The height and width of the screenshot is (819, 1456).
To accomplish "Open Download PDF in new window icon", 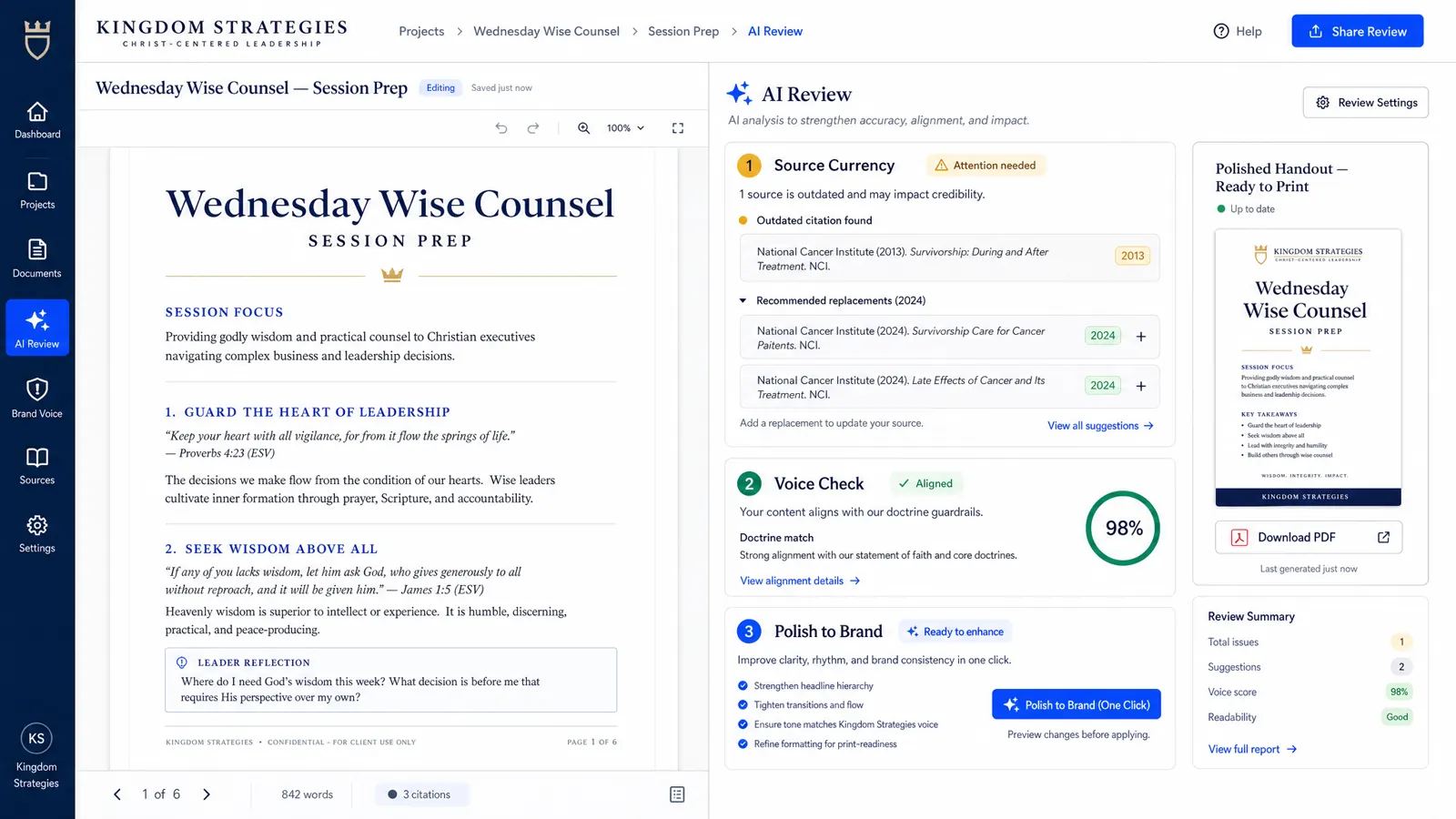I will pos(1384,537).
